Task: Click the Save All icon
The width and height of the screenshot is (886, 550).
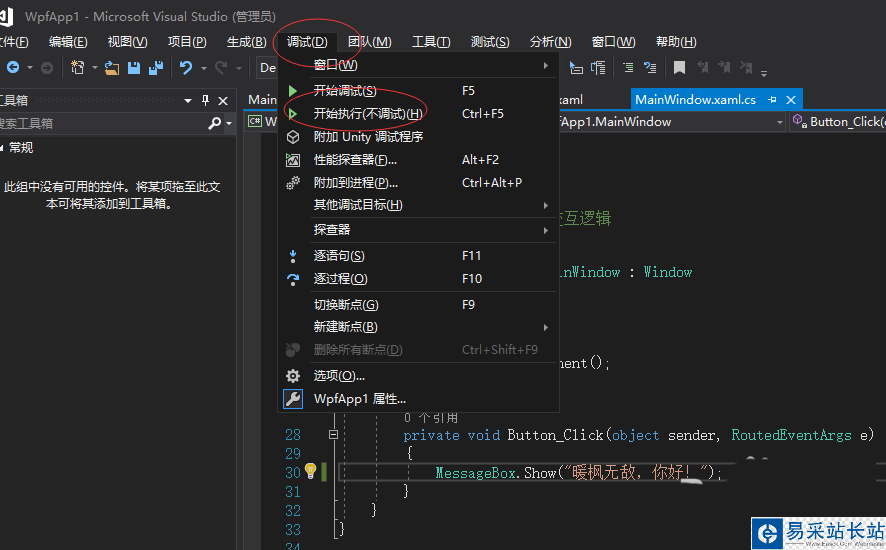Action: pyautogui.click(x=156, y=68)
